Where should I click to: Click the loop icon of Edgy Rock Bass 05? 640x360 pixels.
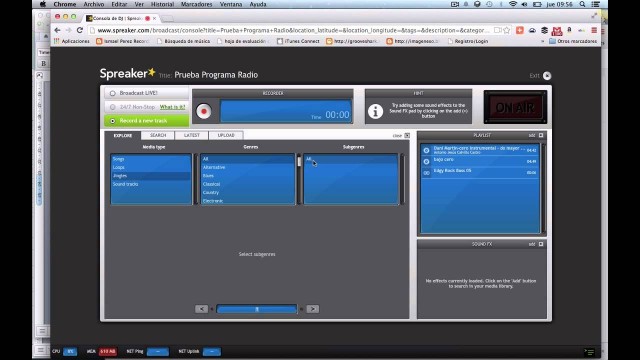pyautogui.click(x=427, y=173)
